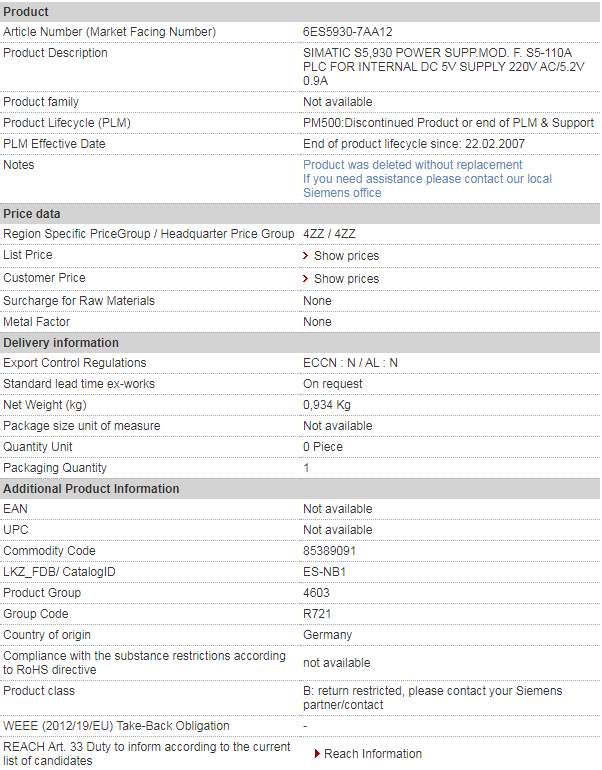Click the country of origin value Germany
Image resolution: width=602 pixels, height=770 pixels.
(328, 635)
